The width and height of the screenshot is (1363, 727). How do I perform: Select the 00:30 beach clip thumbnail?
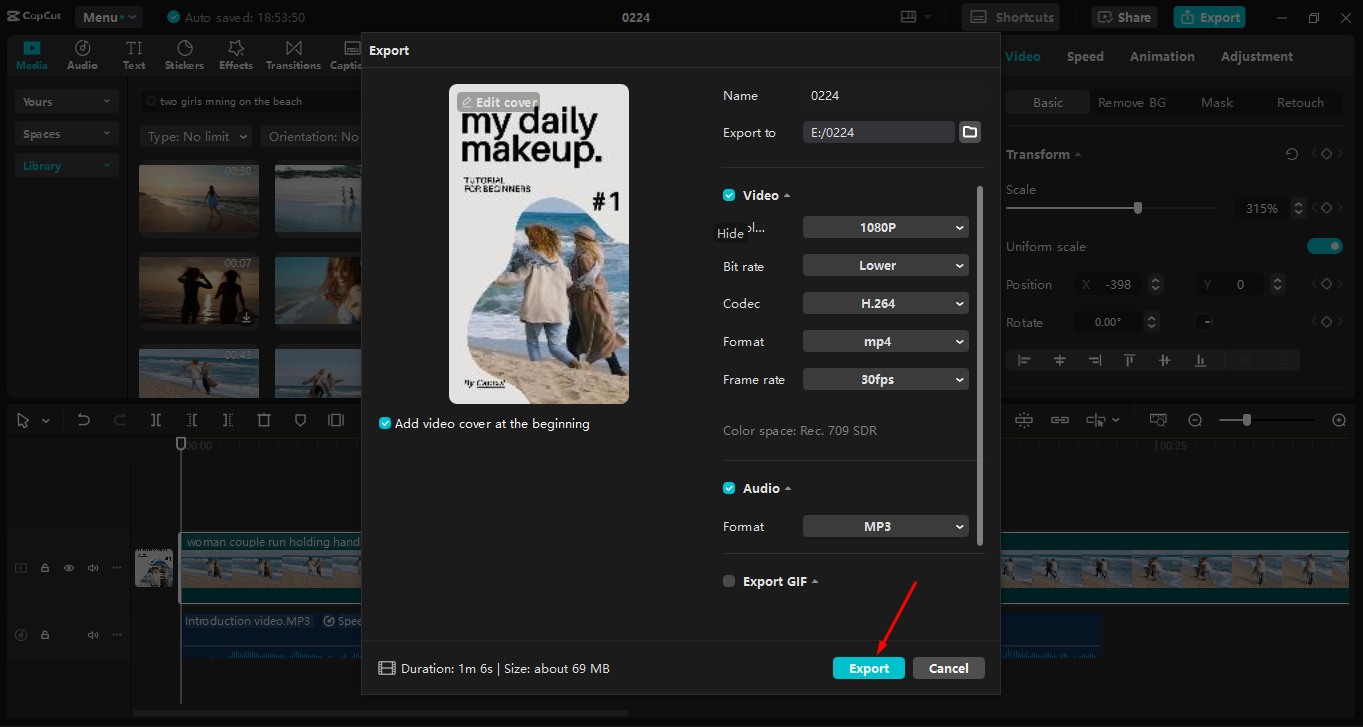pos(199,199)
